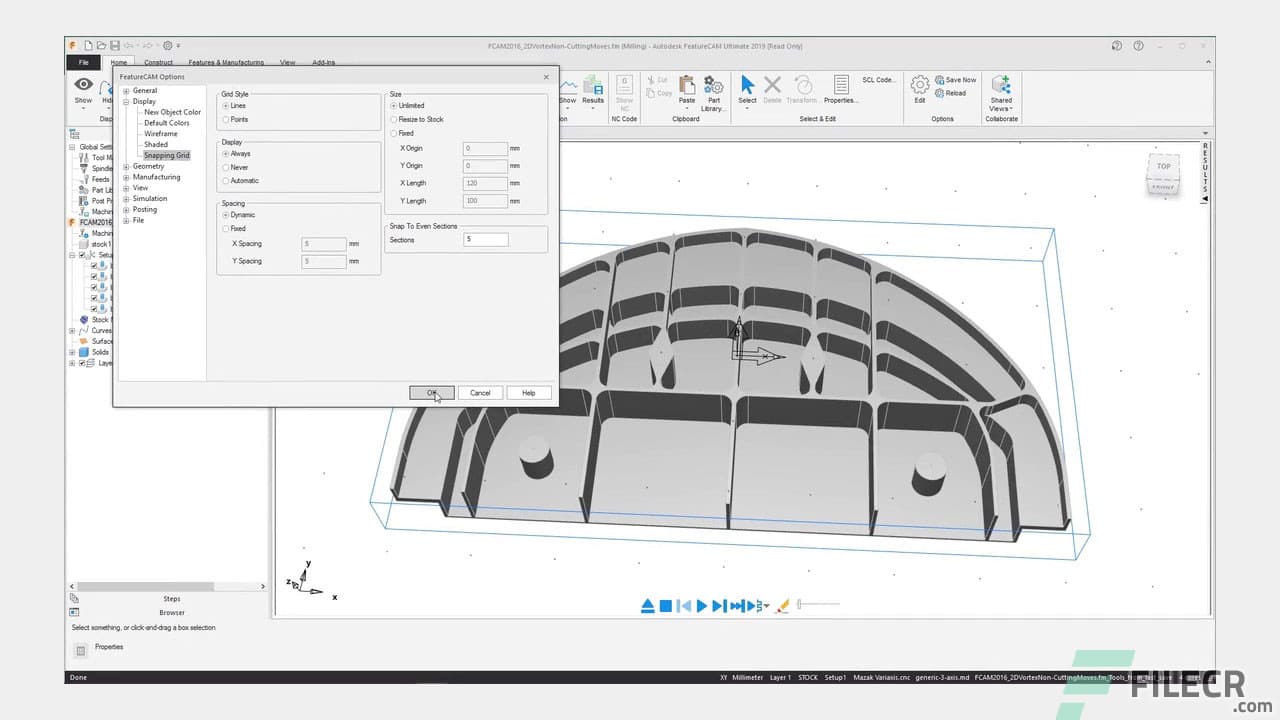1280x720 pixels.
Task: Select the Points grid style radio button
Action: tap(227, 119)
